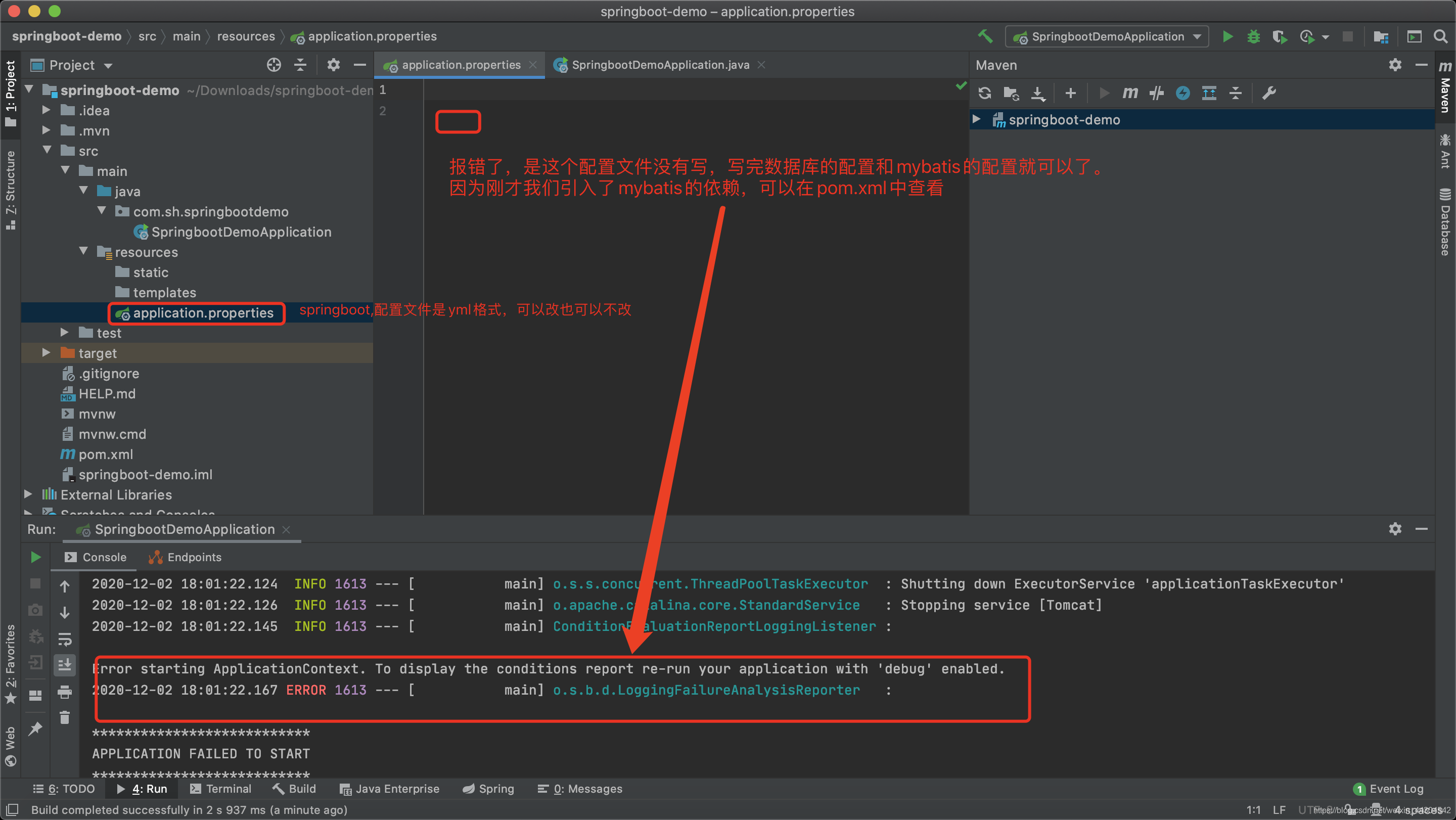This screenshot has height=820, width=1456.
Task: Close SpringbootDemoApplication run tab
Action: (x=286, y=529)
